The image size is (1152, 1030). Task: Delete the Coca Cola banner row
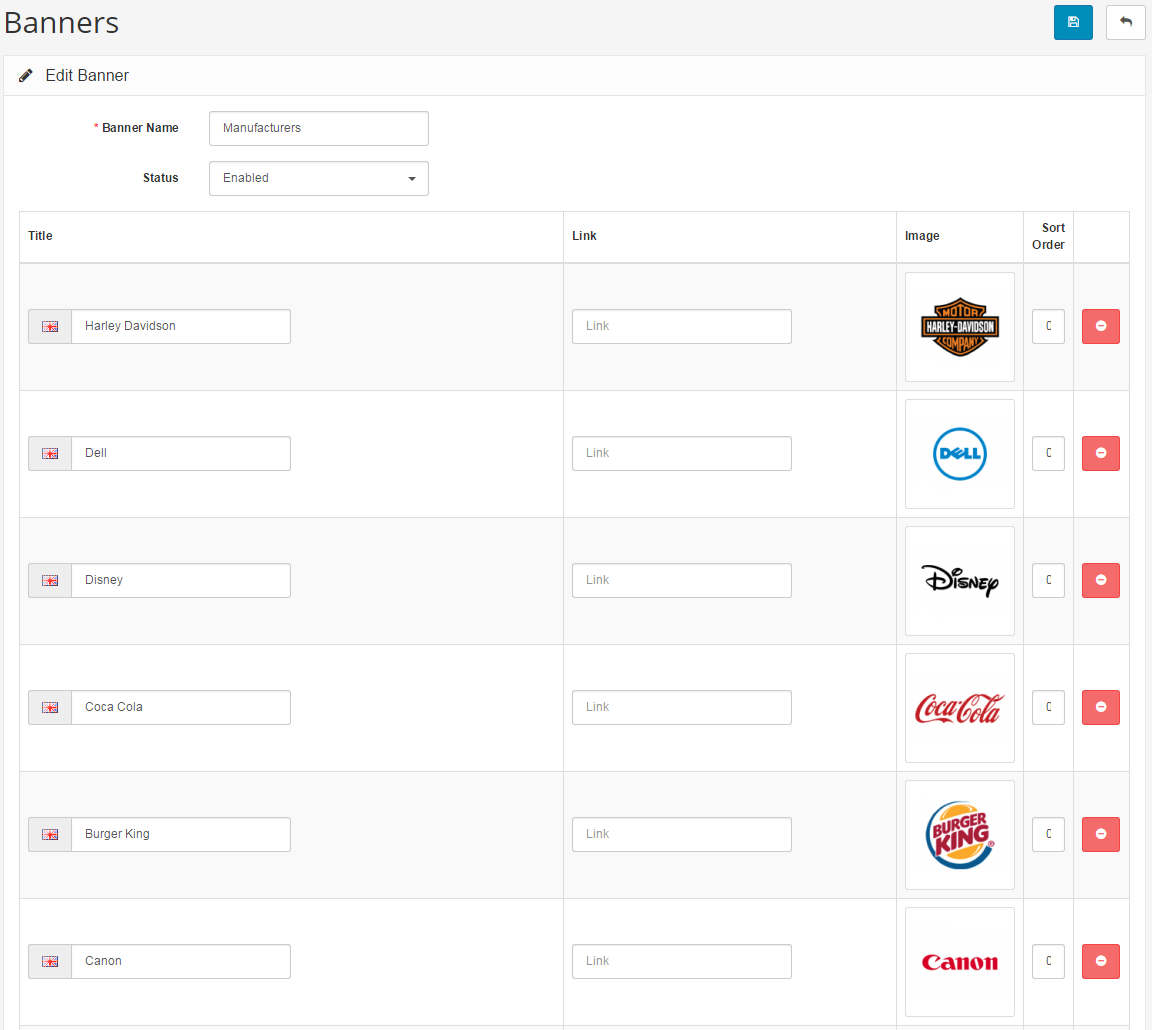pyautogui.click(x=1101, y=707)
